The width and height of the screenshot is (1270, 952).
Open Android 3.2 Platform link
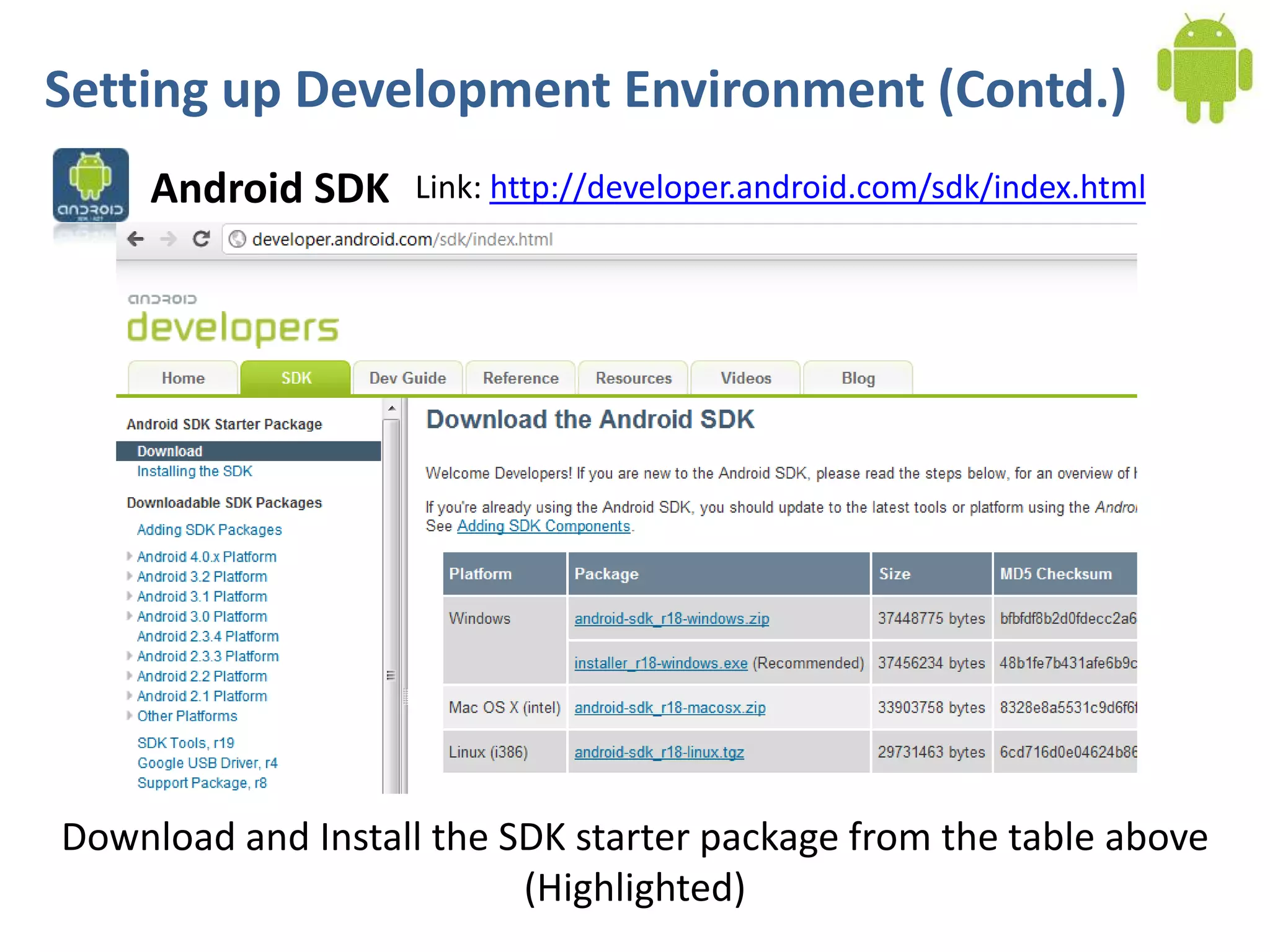(x=202, y=576)
